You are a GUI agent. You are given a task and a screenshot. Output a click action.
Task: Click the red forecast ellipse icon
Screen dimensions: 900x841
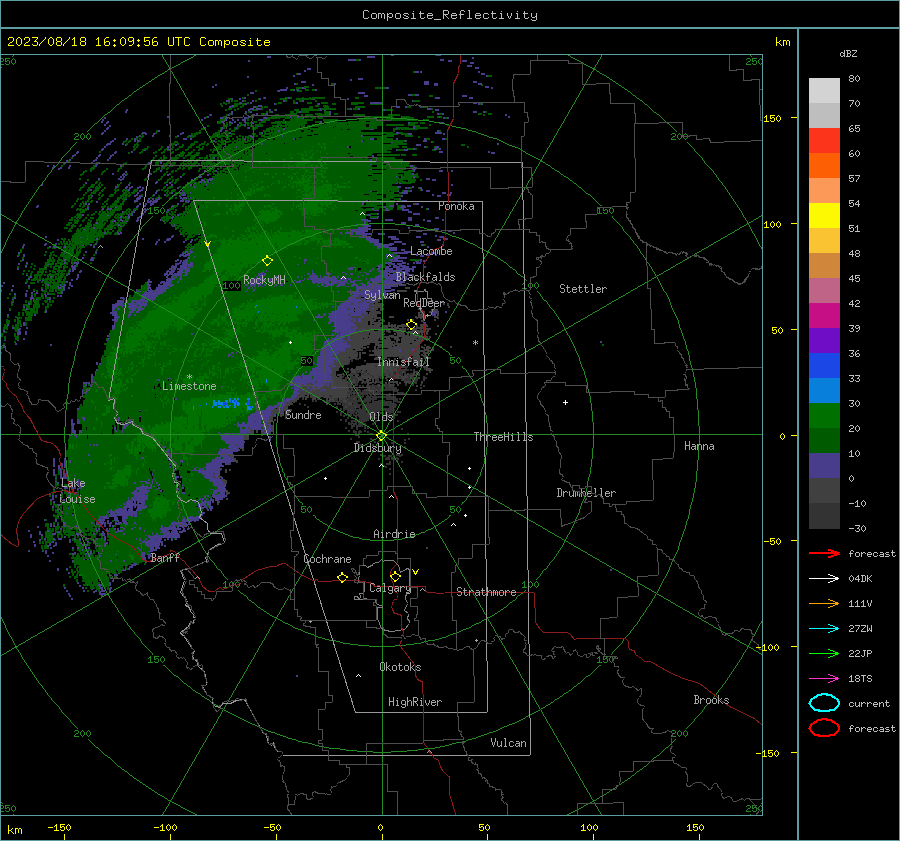tap(824, 728)
